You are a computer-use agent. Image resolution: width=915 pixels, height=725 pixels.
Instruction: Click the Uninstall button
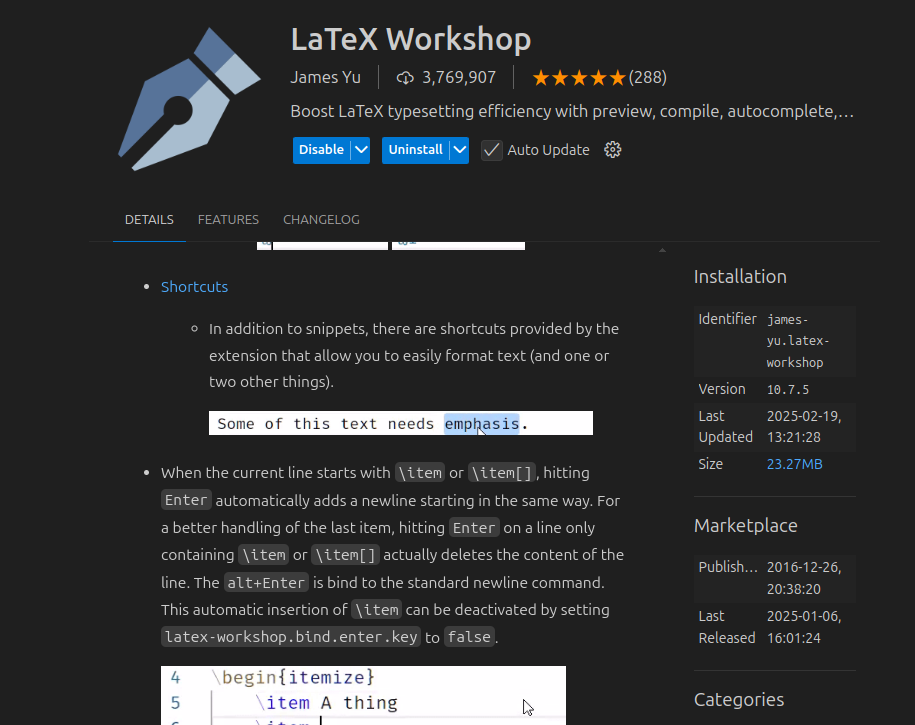tap(417, 149)
